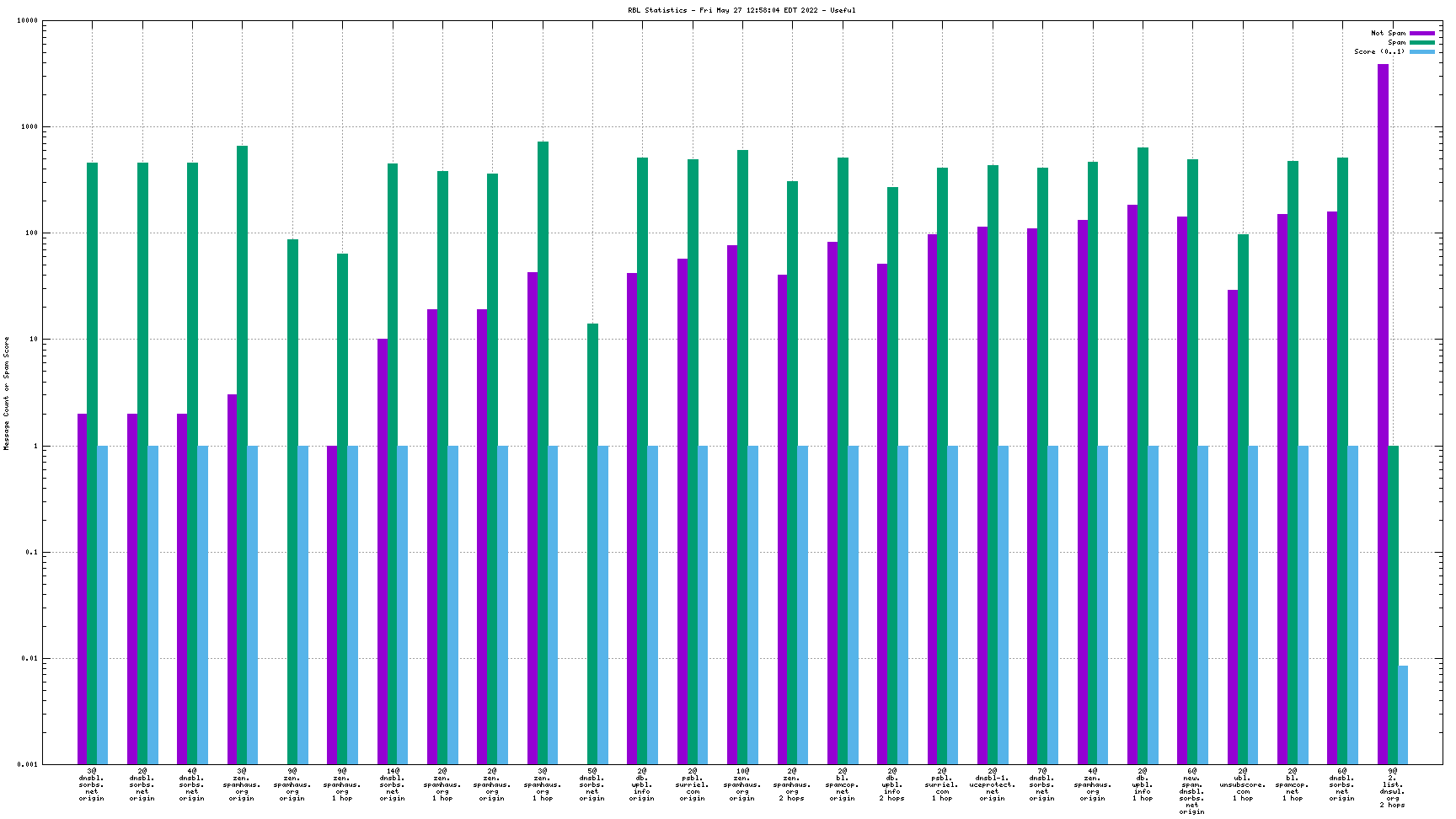Click the '14@ dnsbl.sorbs.net origin' axis label
Viewport: 1456px width, 819px height.
(392, 784)
